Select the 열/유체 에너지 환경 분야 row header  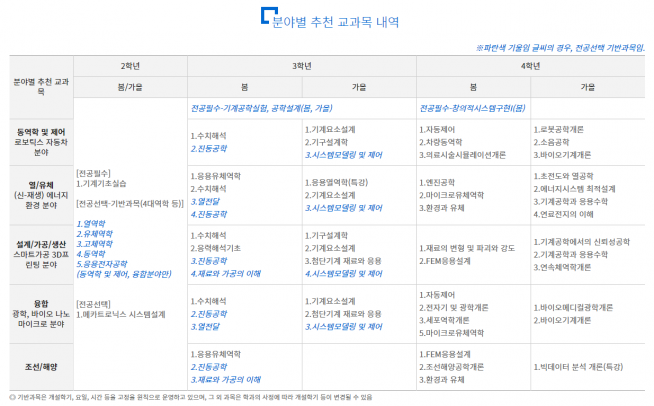click(x=38, y=195)
